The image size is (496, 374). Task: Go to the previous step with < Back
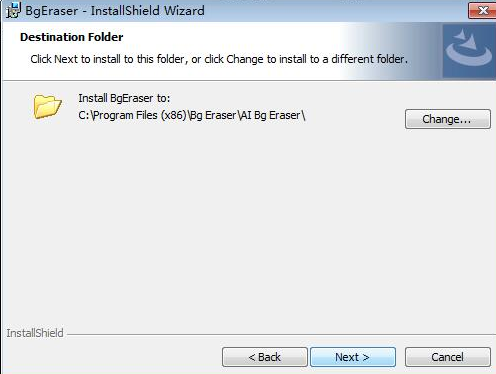265,357
